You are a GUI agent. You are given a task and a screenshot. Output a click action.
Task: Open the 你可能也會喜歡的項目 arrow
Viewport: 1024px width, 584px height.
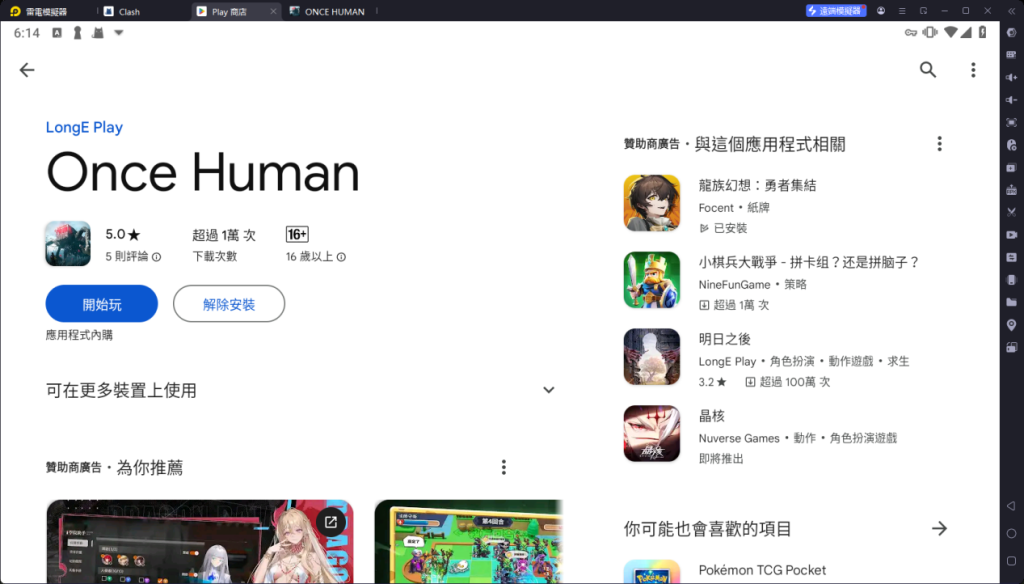939,528
